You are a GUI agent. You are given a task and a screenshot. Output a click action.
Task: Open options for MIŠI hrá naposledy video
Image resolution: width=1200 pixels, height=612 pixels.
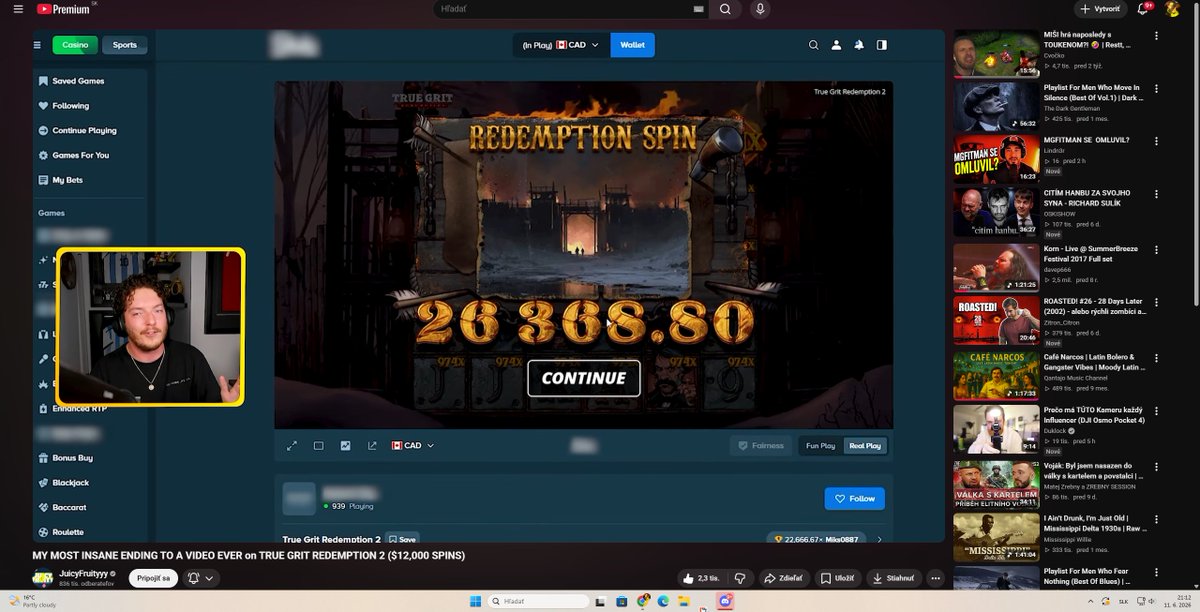click(1157, 35)
